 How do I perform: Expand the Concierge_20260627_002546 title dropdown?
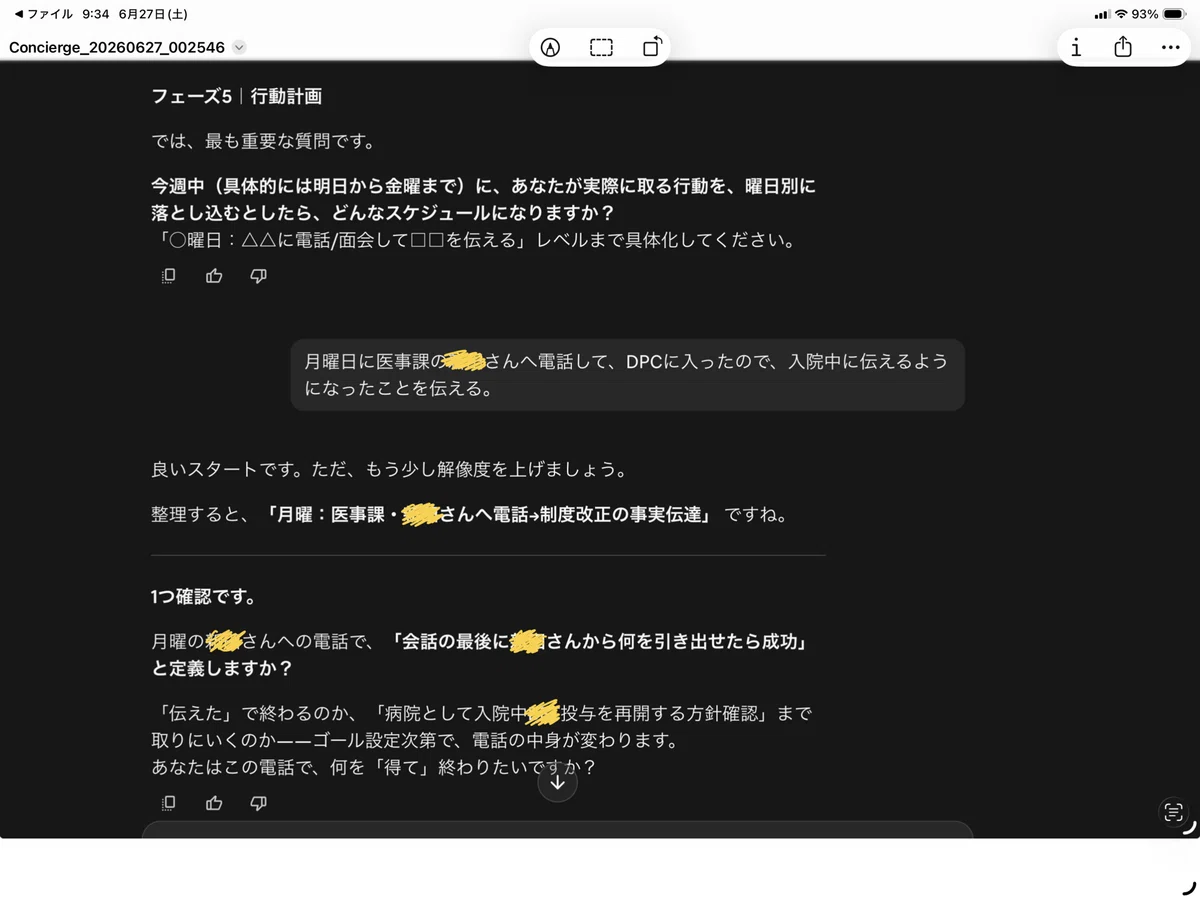point(239,47)
